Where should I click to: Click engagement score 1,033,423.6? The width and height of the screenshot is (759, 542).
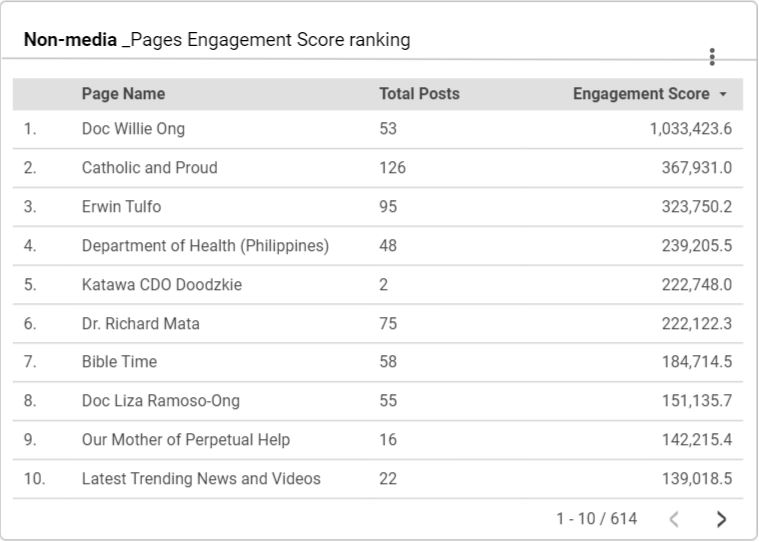coord(691,129)
